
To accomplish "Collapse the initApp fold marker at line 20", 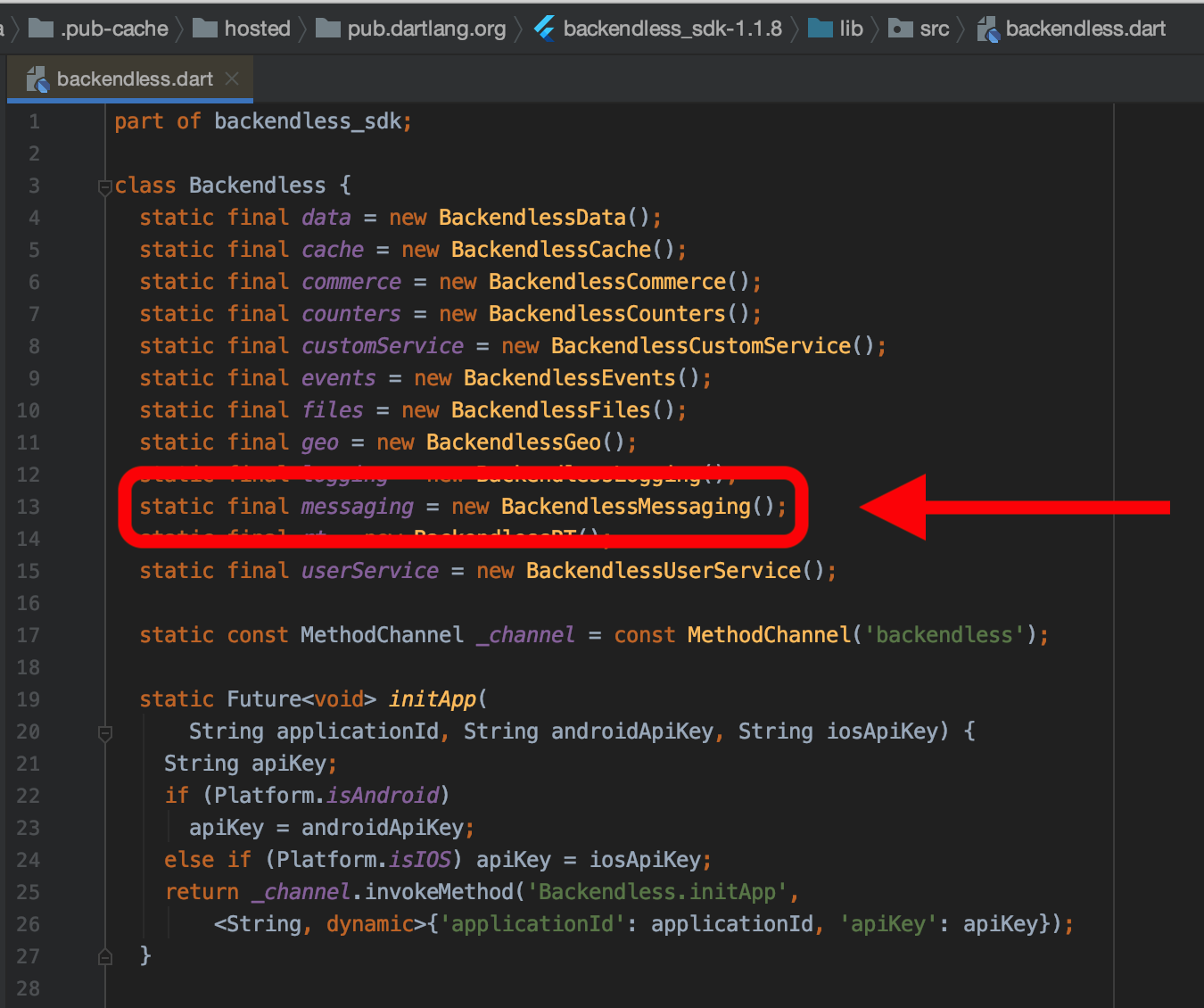I will tap(104, 733).
